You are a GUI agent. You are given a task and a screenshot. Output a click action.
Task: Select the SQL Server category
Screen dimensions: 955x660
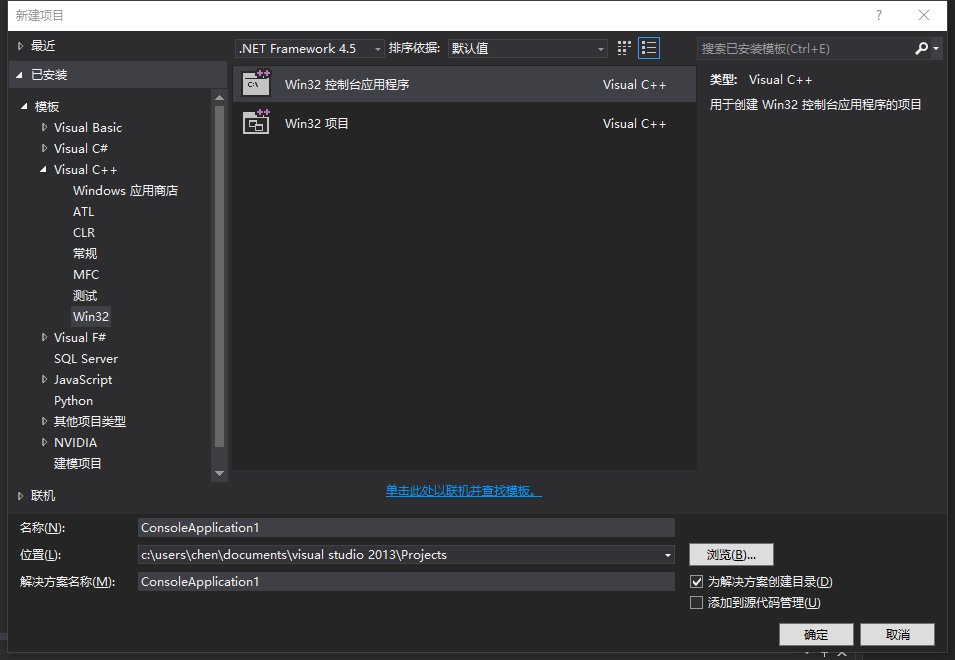point(86,359)
